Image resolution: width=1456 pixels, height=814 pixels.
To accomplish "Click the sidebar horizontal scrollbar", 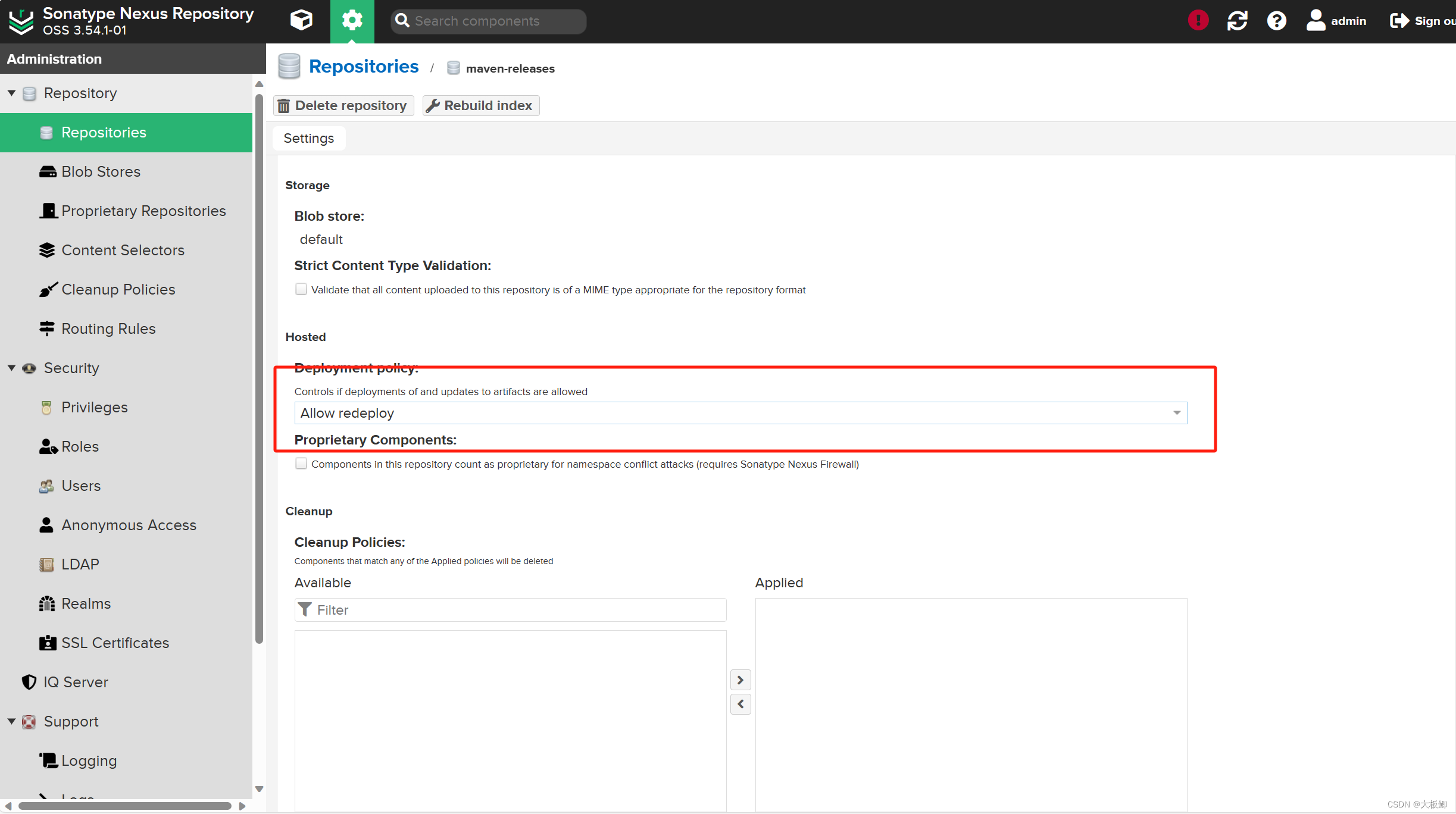I will (x=124, y=806).
